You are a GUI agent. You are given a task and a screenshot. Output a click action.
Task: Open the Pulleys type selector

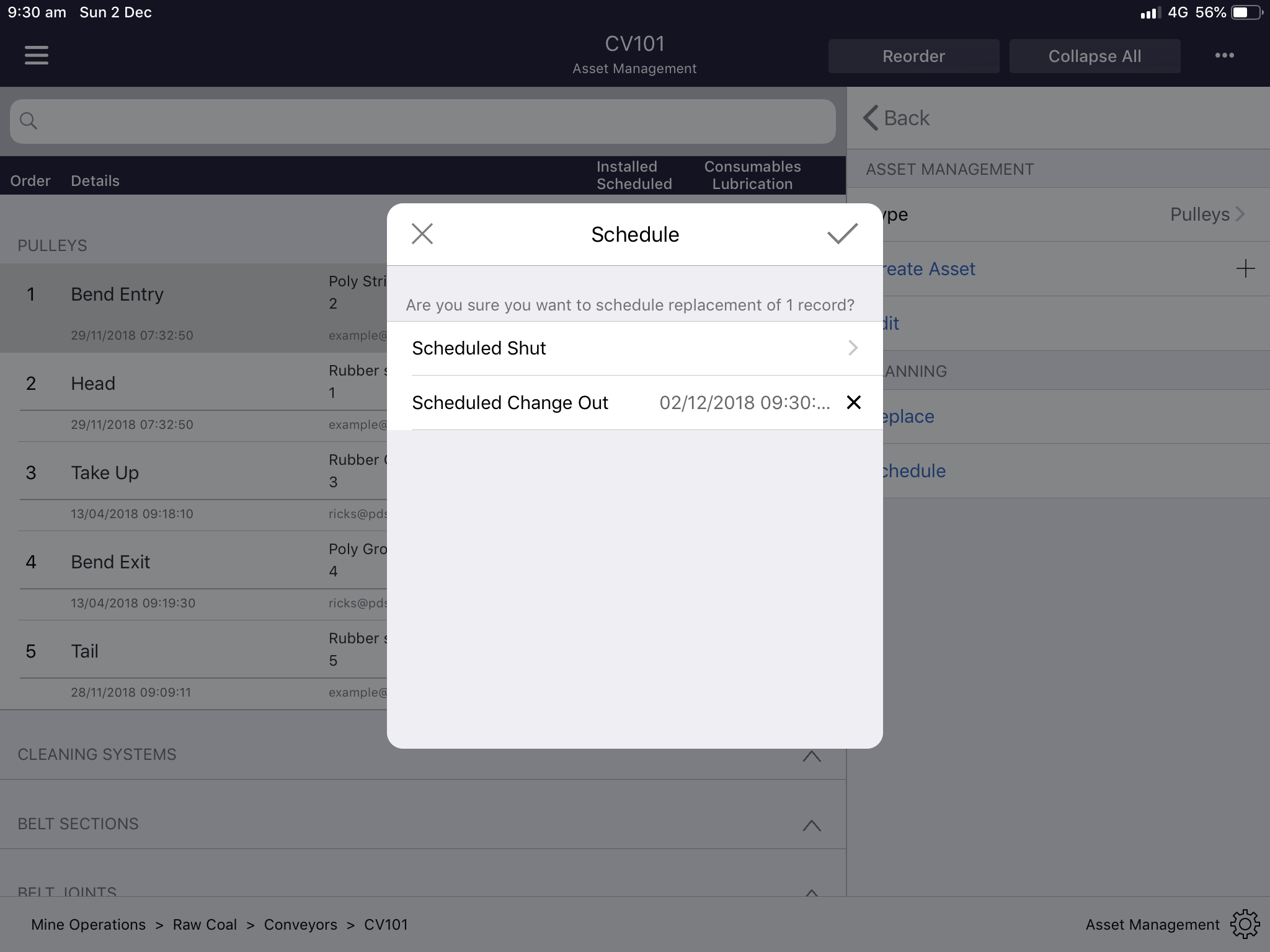[1207, 214]
